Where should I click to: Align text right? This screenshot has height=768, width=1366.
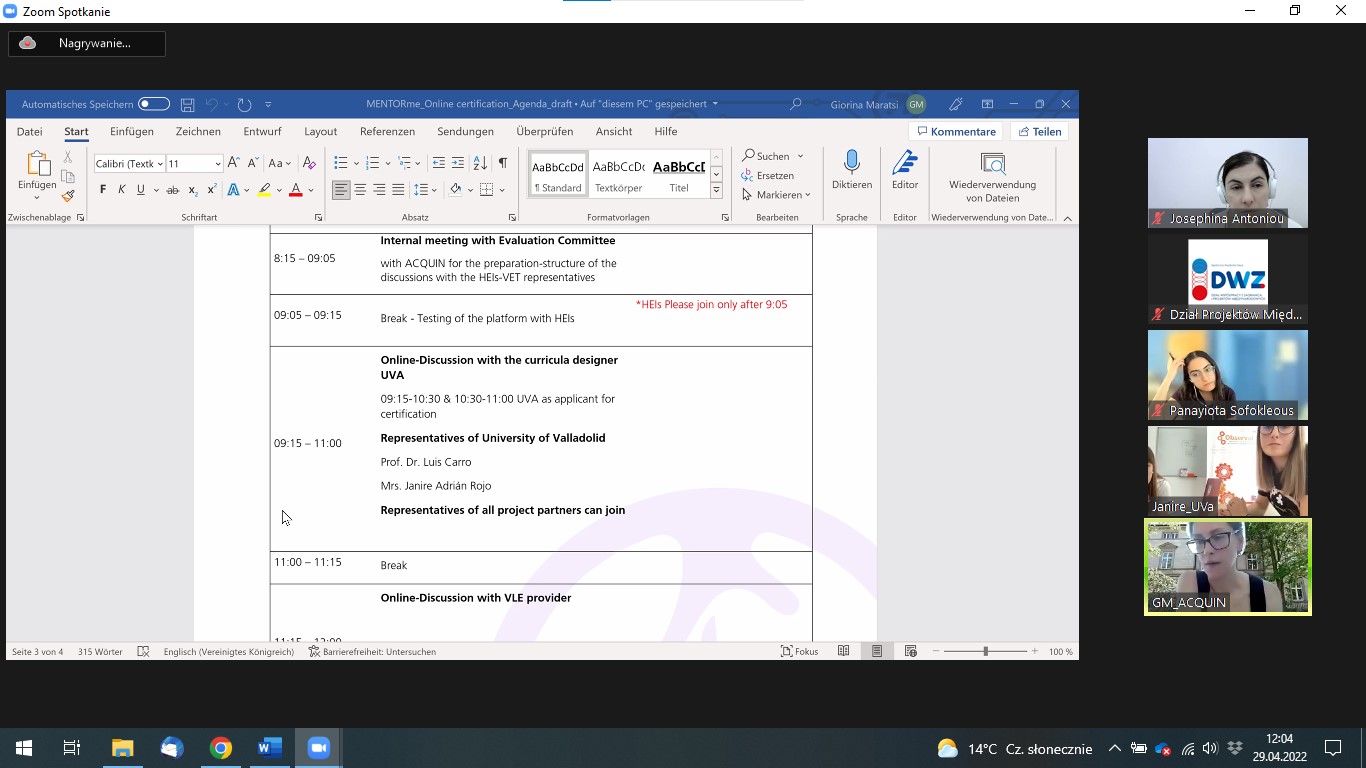pyautogui.click(x=379, y=190)
